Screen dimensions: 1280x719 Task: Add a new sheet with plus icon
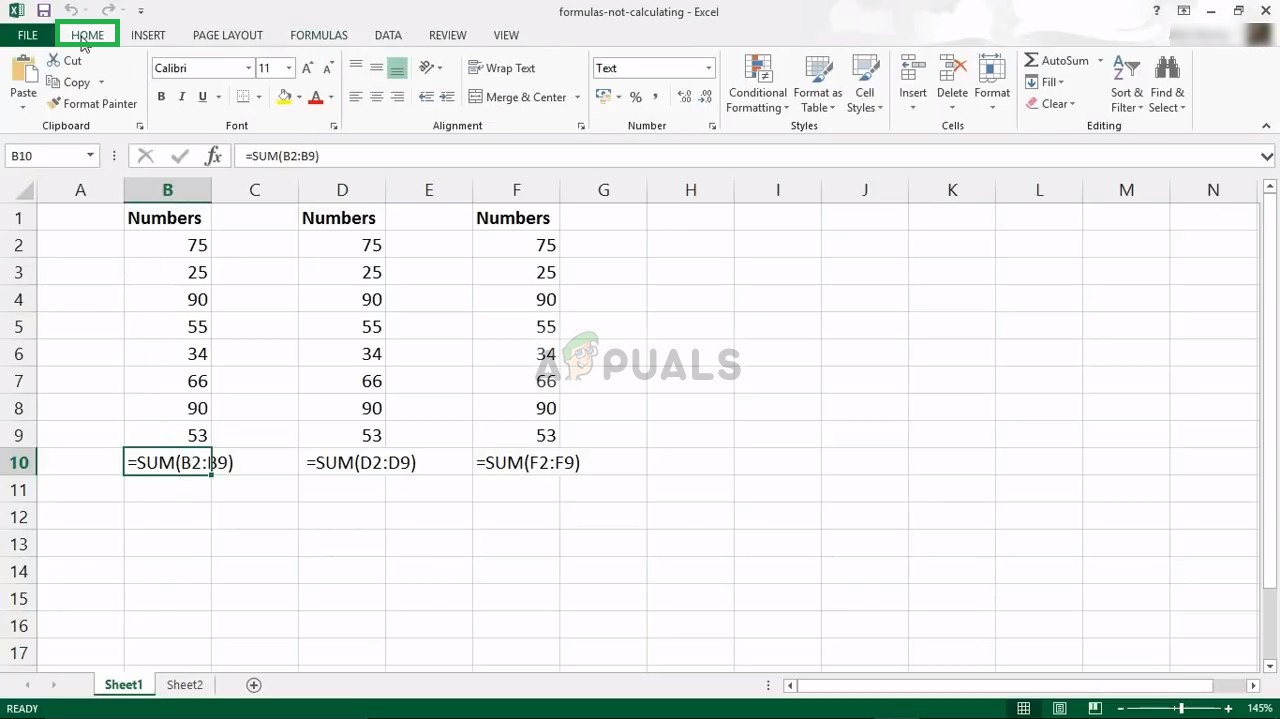pos(254,685)
